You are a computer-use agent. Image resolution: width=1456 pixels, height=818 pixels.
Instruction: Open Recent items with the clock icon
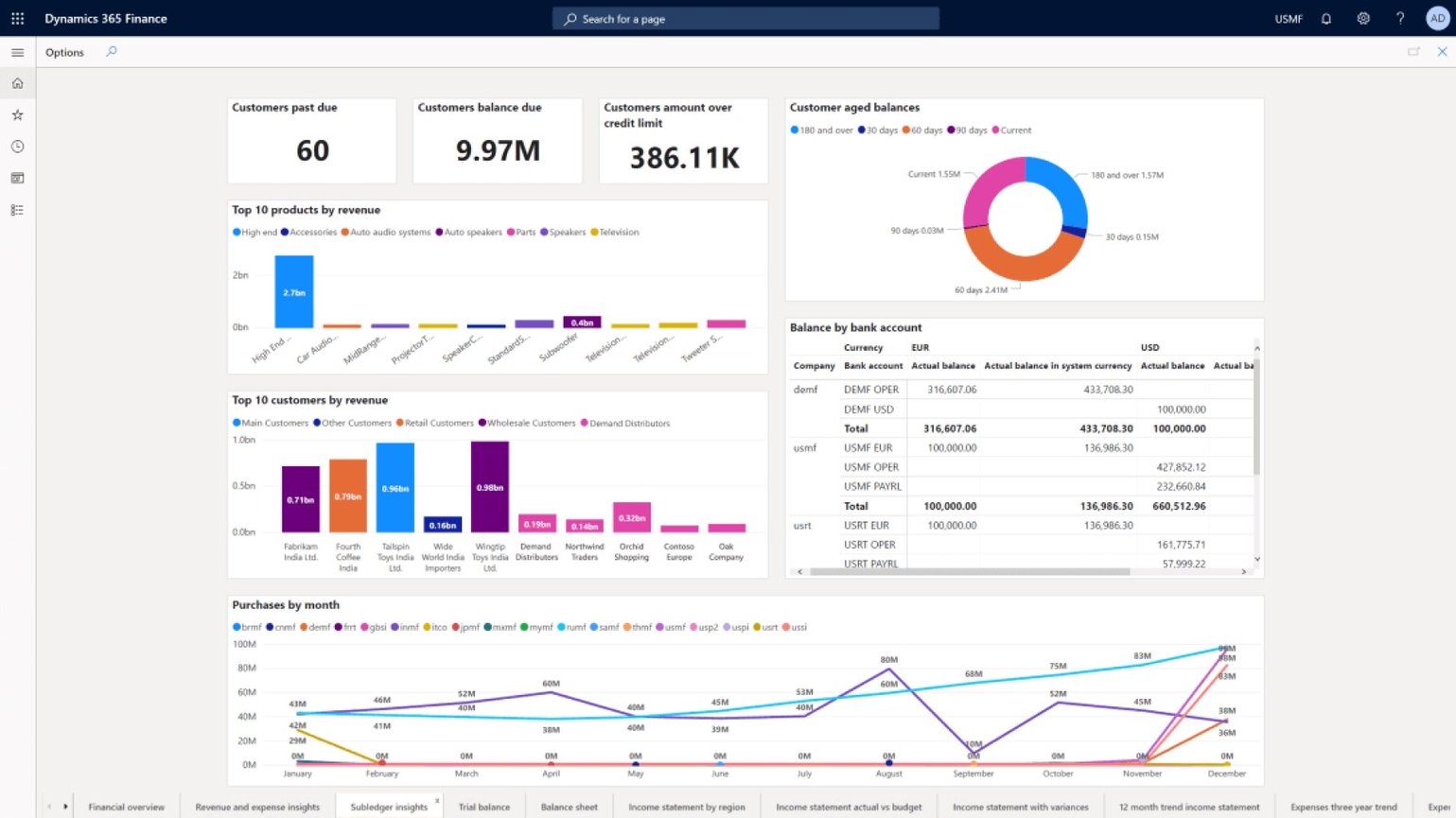pos(17,146)
